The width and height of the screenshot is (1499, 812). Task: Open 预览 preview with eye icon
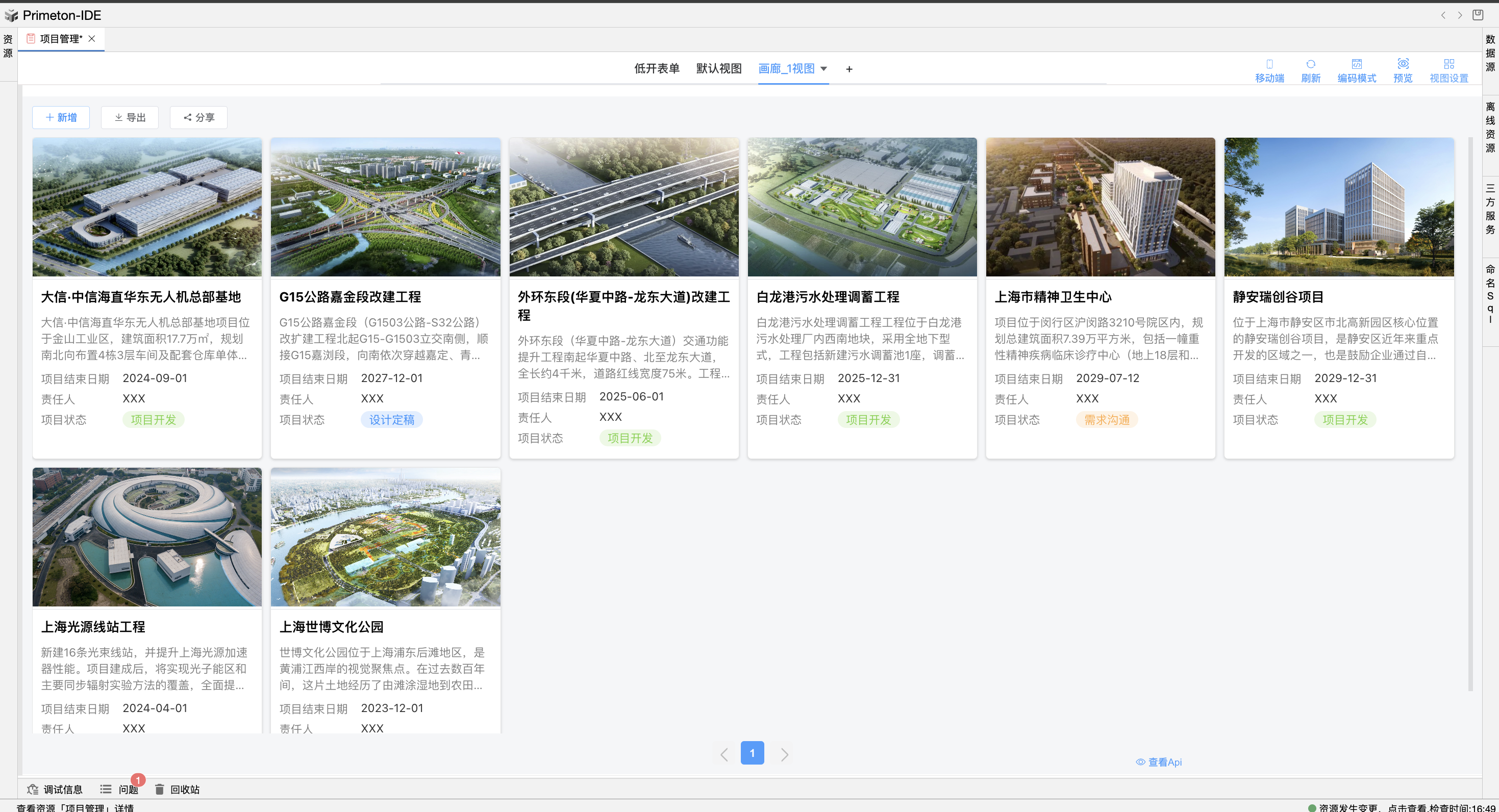point(1403,70)
